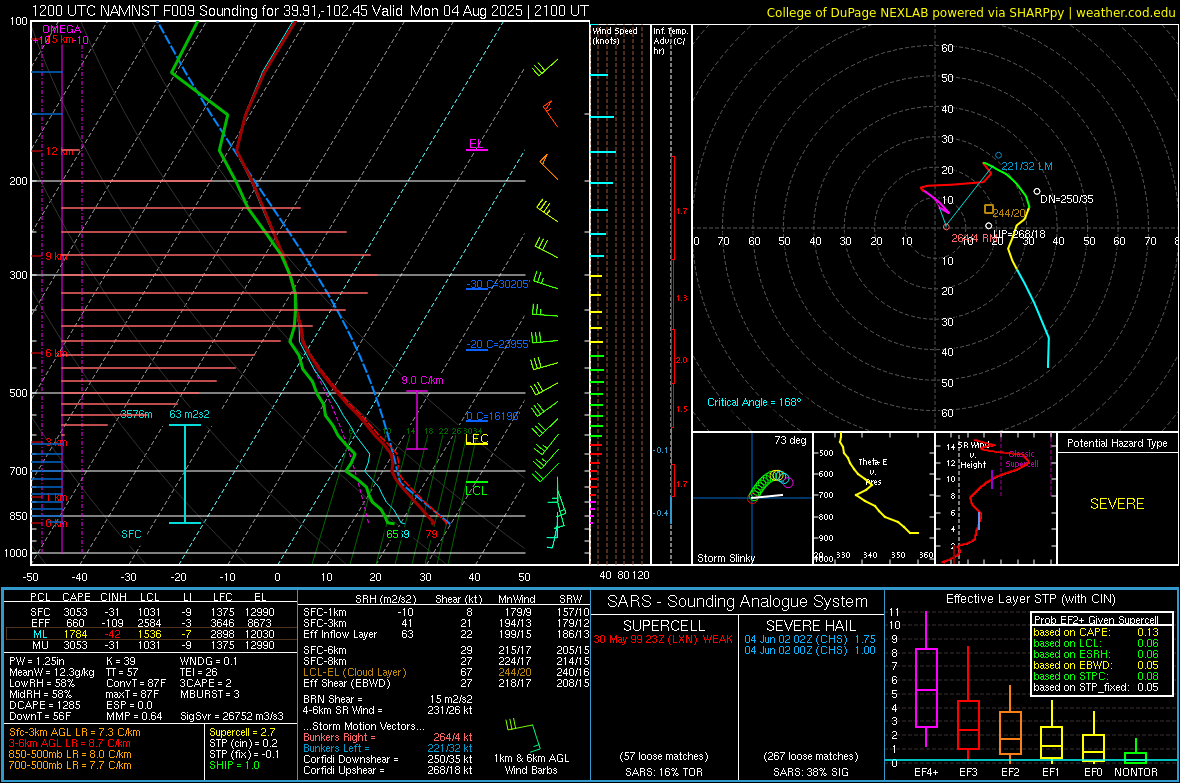
Task: Click the based on STP_fixed: 0.05 row
Action: pyautogui.click(x=1096, y=687)
